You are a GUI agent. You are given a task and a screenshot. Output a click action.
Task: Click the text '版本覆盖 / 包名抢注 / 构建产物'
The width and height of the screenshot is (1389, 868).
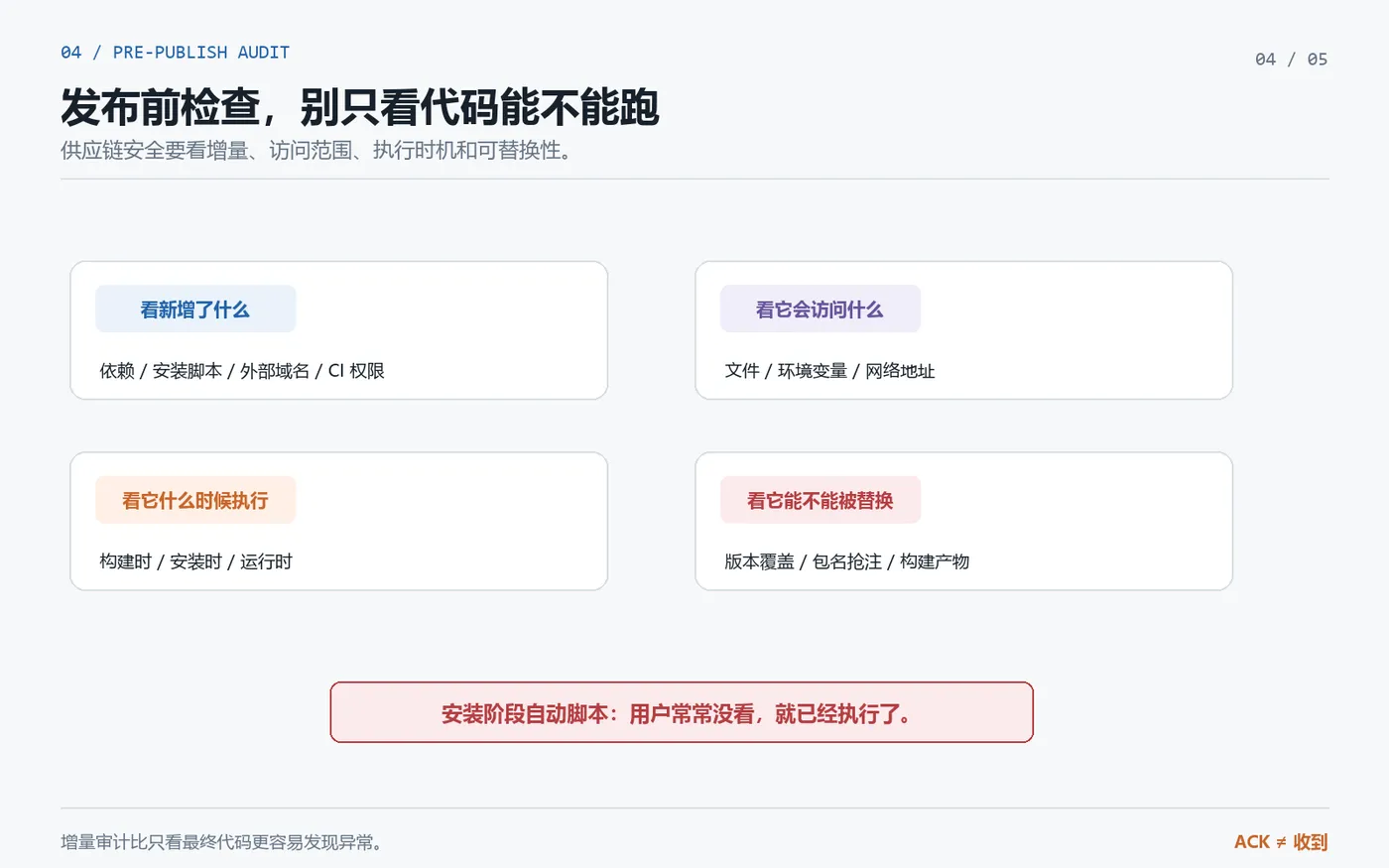846,561
